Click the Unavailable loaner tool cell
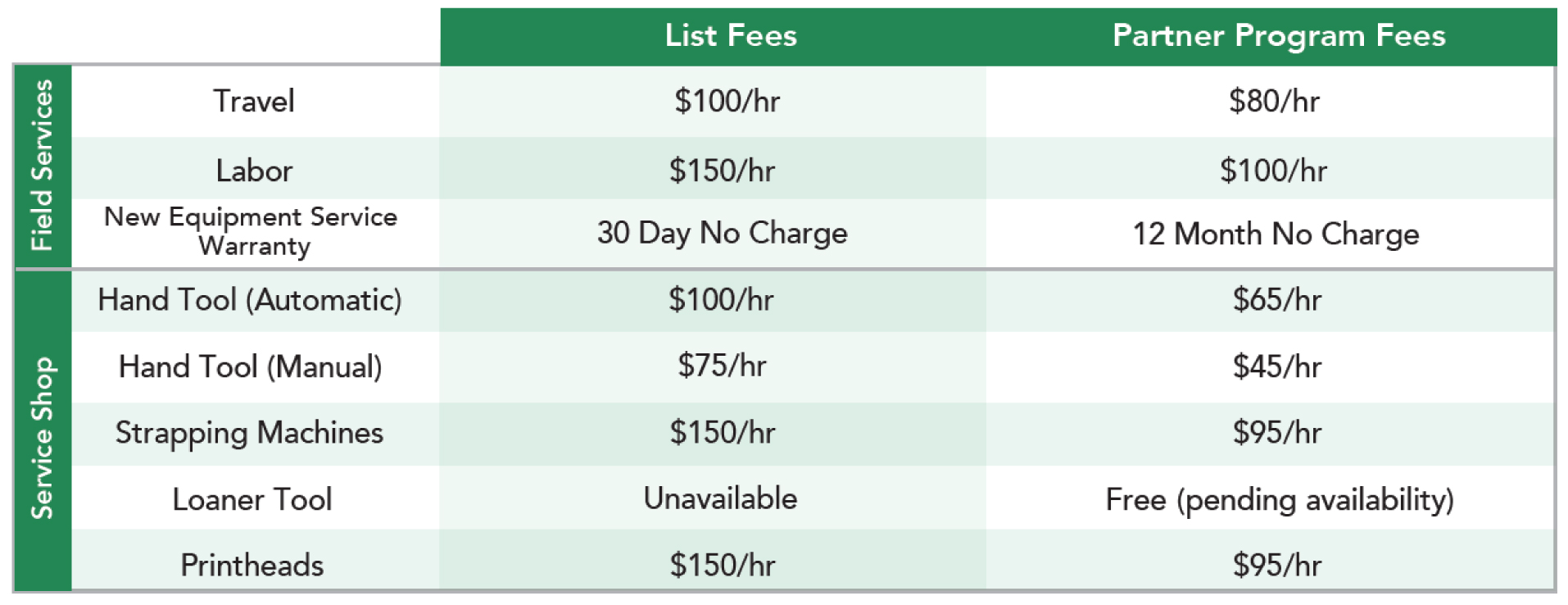Viewport: 1568px width, 605px height. [x=721, y=498]
